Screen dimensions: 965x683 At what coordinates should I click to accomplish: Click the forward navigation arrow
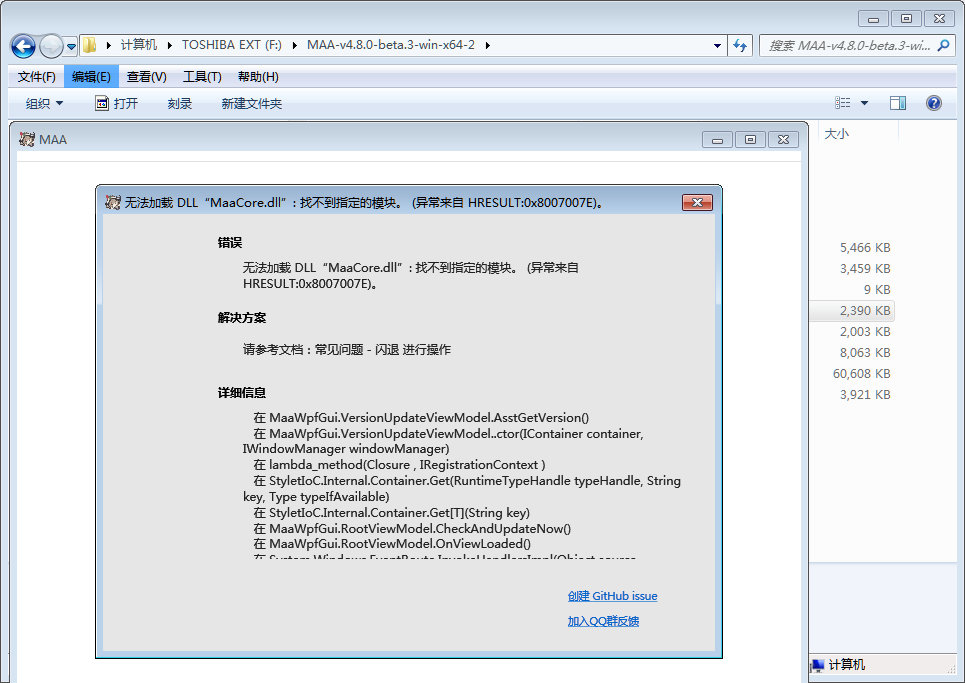click(x=49, y=46)
